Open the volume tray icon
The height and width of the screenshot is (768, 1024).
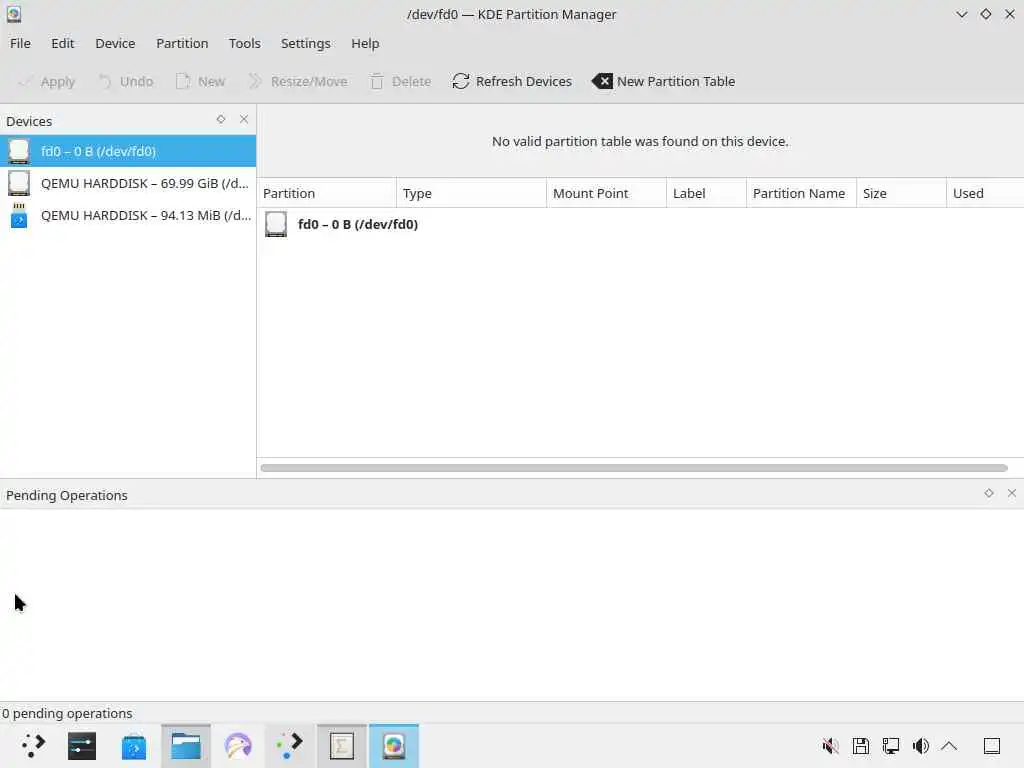click(921, 746)
